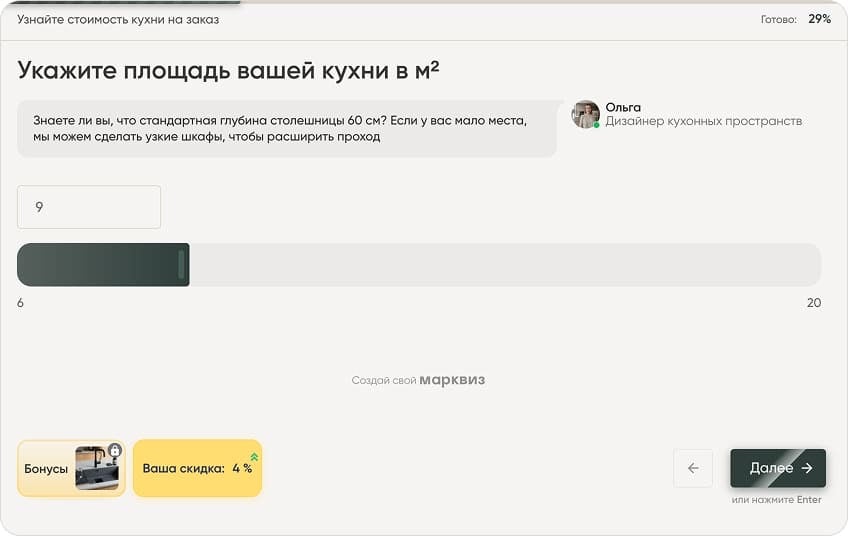Image resolution: width=848 pixels, height=536 pixels.
Task: Click the Готово: 29% progress indicator
Action: 796,19
